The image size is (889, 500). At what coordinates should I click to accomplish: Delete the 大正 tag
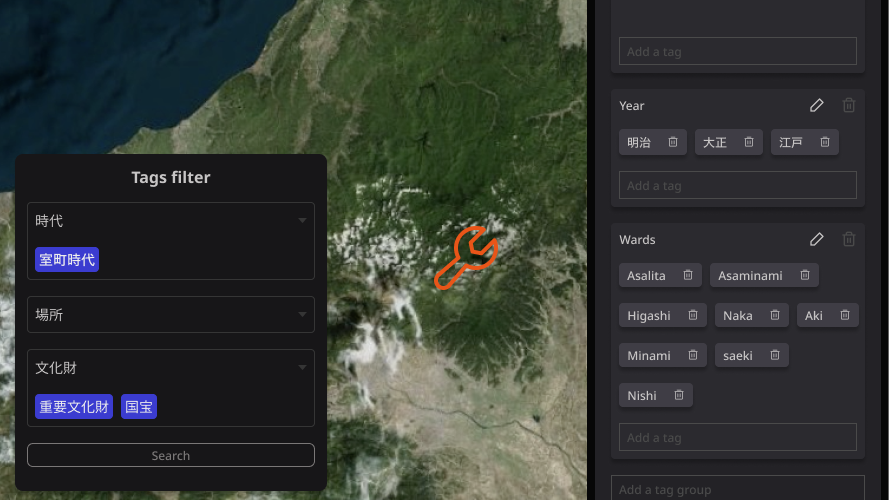(x=749, y=142)
